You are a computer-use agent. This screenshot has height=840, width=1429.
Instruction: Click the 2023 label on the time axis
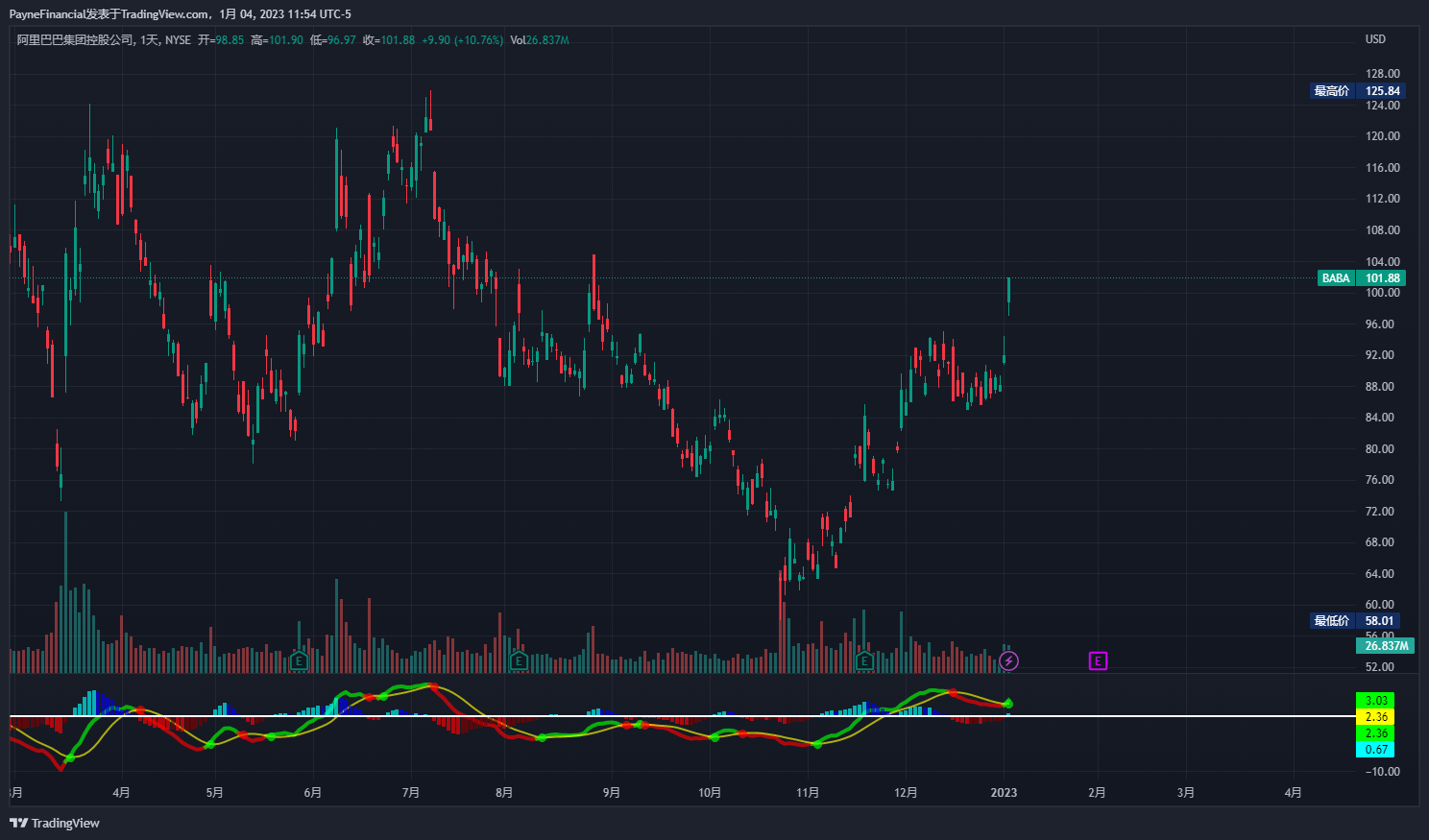[x=1004, y=793]
